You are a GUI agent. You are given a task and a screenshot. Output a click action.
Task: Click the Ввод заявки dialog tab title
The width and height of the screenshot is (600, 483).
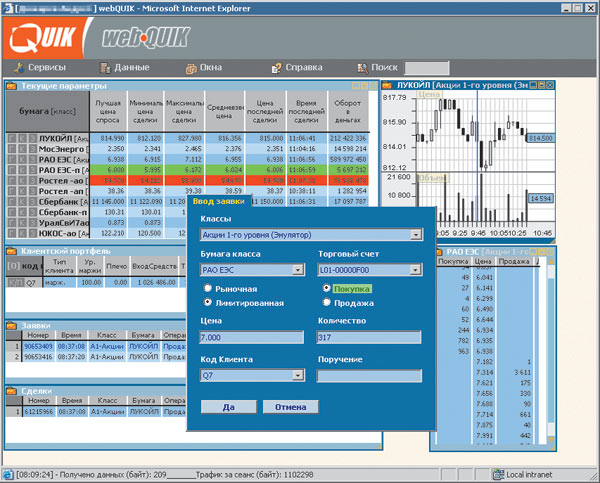click(x=218, y=201)
